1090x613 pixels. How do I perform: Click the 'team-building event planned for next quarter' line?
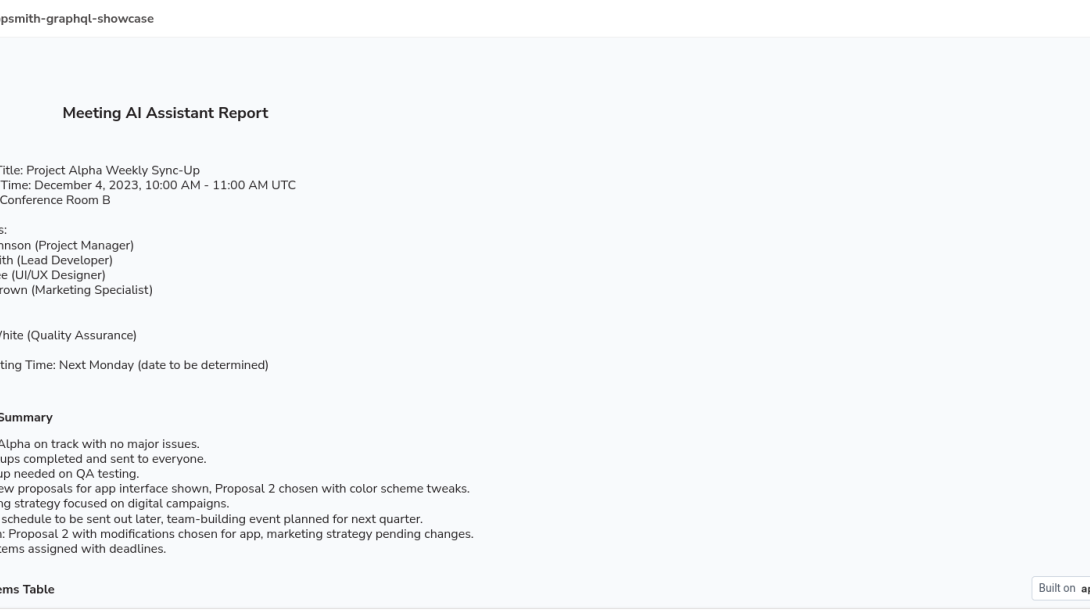(211, 519)
